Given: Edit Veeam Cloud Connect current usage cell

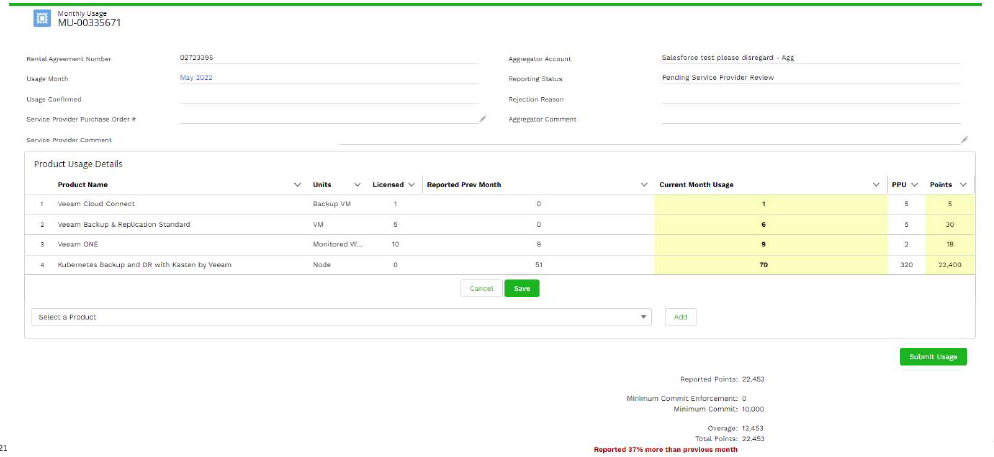Looking at the screenshot, I should coord(771,205).
